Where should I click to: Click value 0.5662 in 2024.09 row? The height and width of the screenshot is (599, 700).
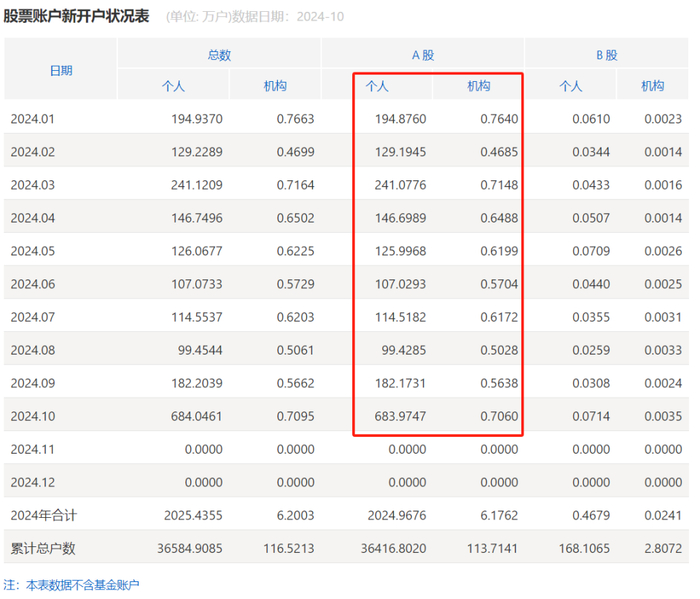(x=296, y=383)
